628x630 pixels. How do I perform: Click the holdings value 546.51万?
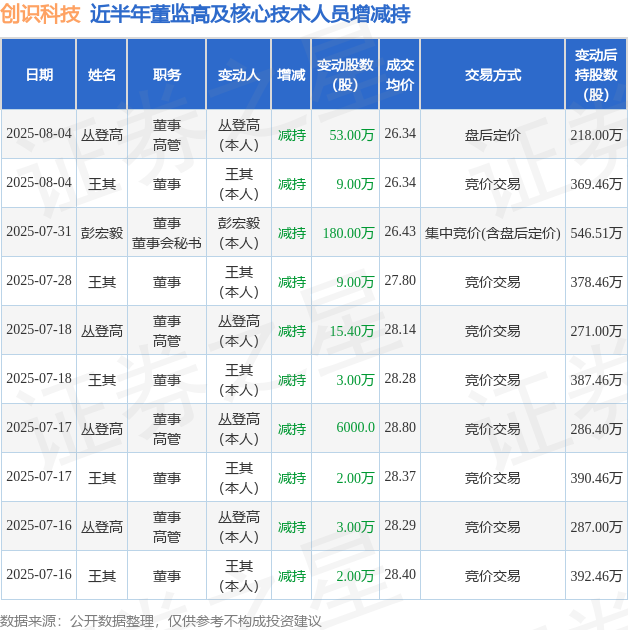coord(596,233)
